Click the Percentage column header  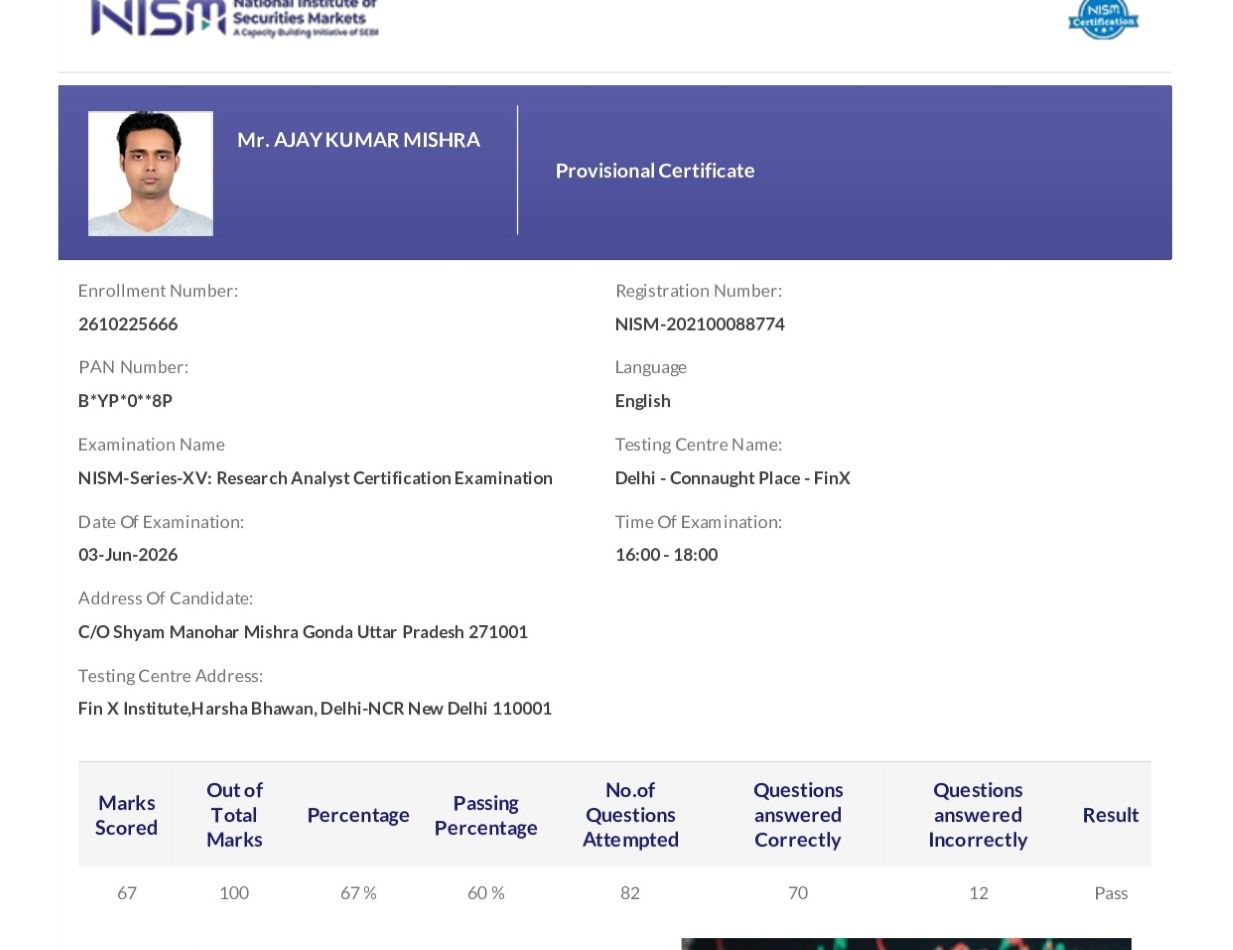click(358, 815)
